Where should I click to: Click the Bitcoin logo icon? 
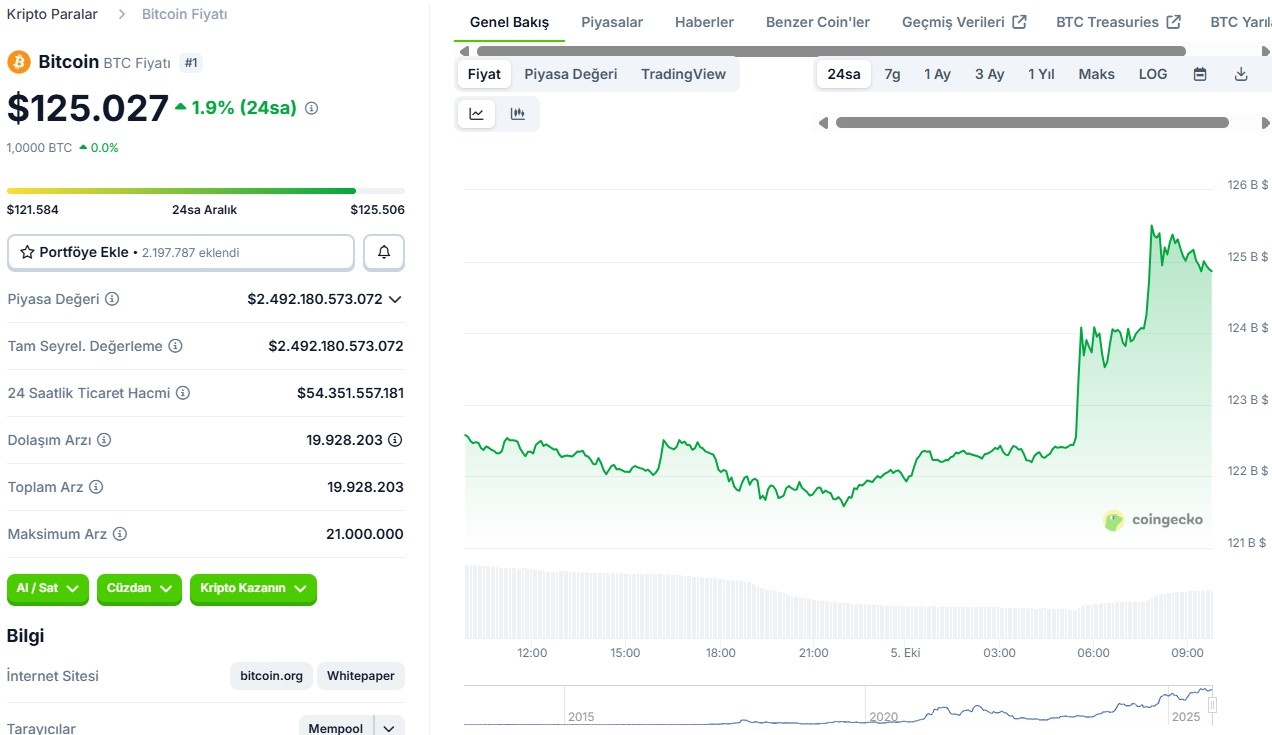[19, 62]
